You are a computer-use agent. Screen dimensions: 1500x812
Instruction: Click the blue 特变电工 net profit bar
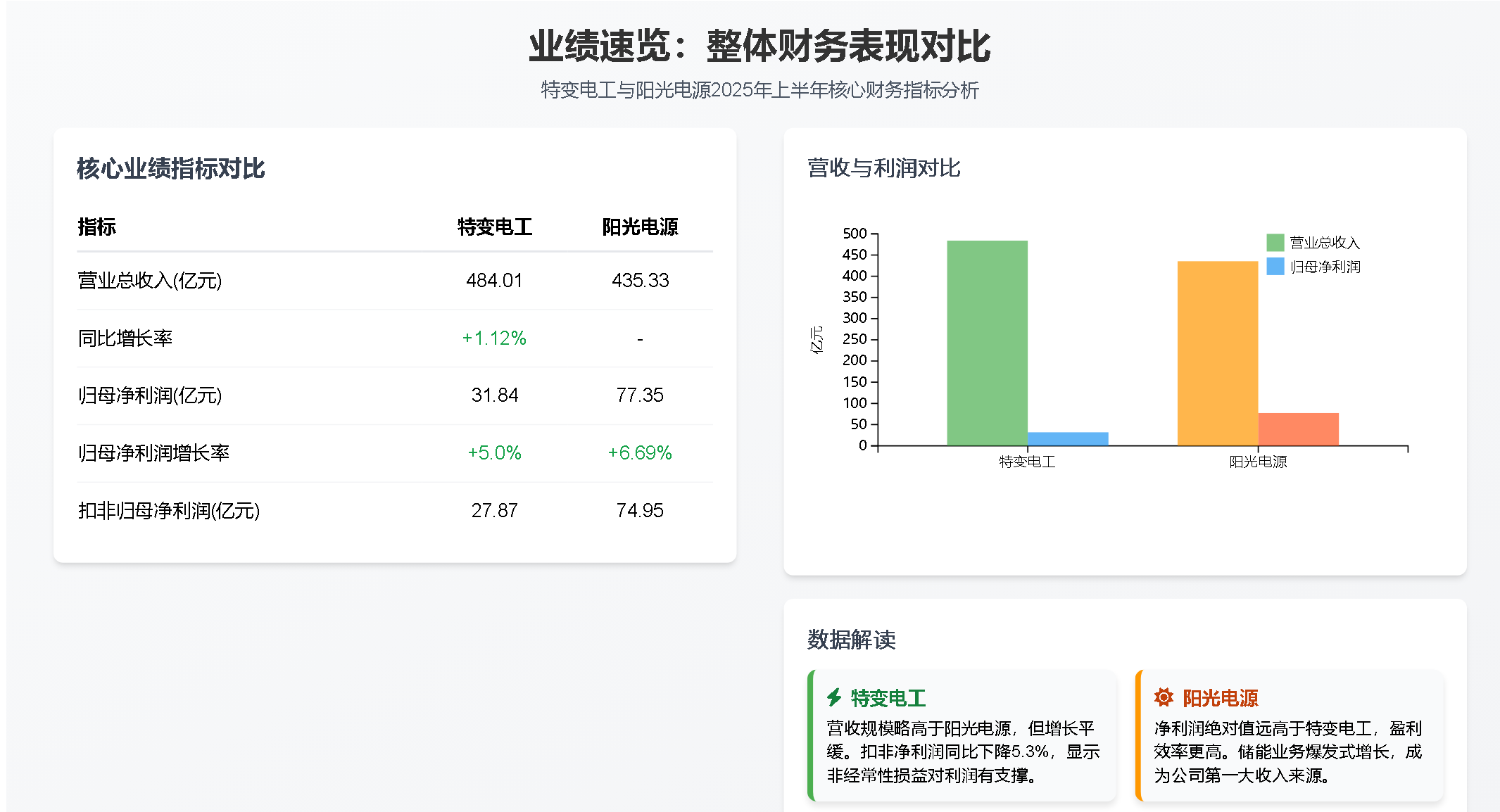click(x=1067, y=439)
